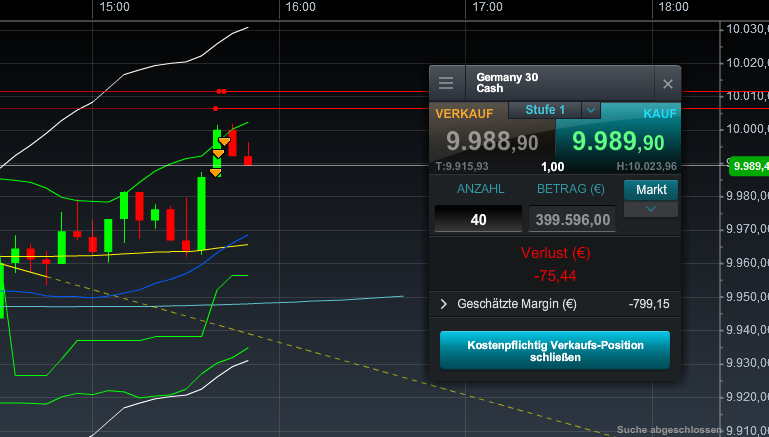Click the 15:00 time axis label

[114, 7]
